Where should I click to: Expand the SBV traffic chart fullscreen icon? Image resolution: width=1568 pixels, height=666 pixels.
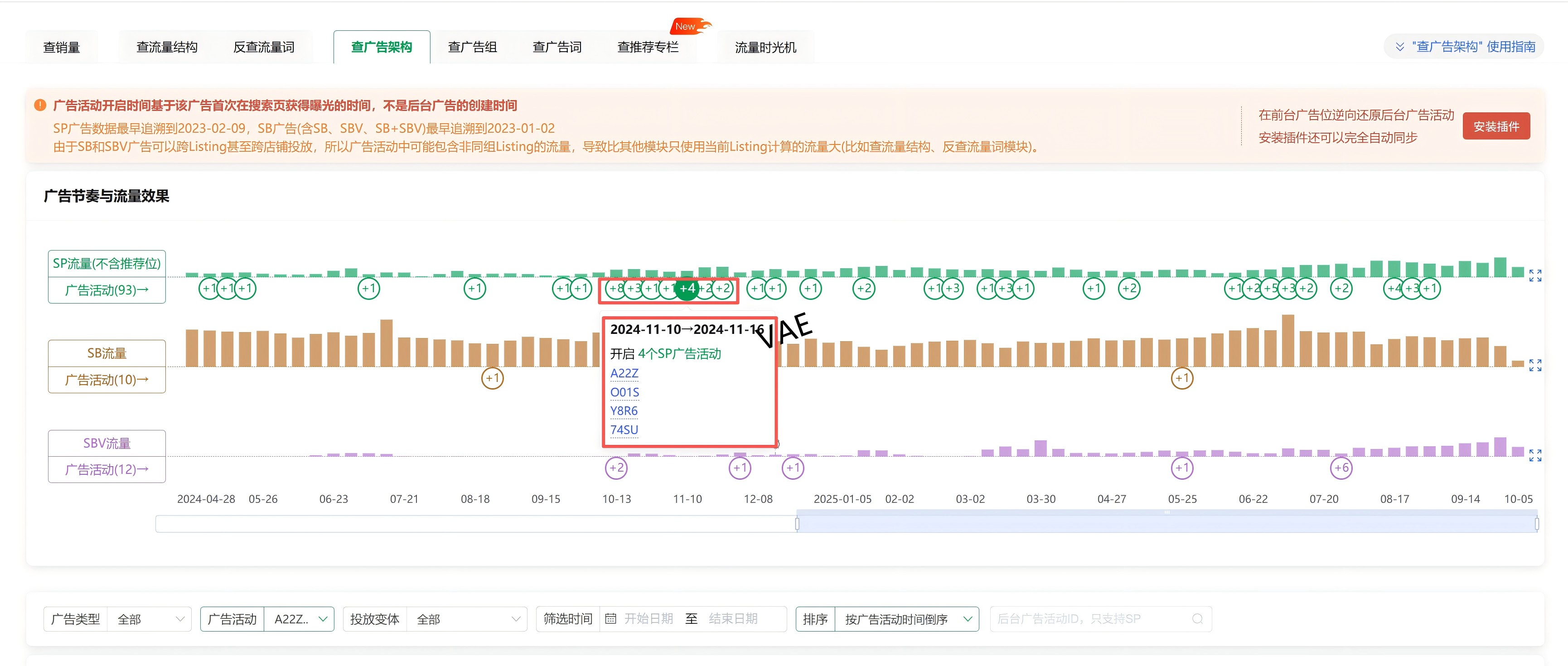click(x=1534, y=455)
